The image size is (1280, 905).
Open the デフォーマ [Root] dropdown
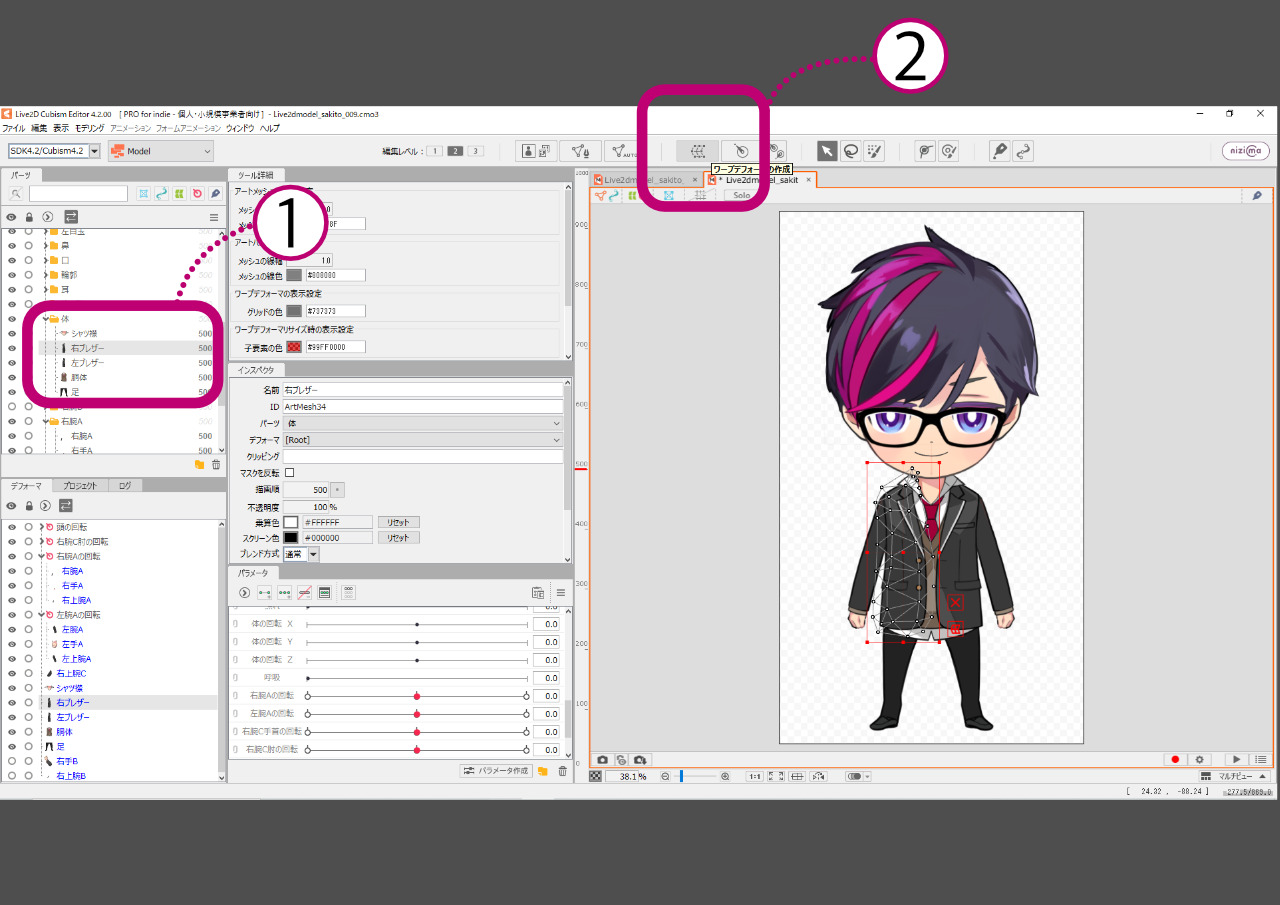tap(423, 439)
